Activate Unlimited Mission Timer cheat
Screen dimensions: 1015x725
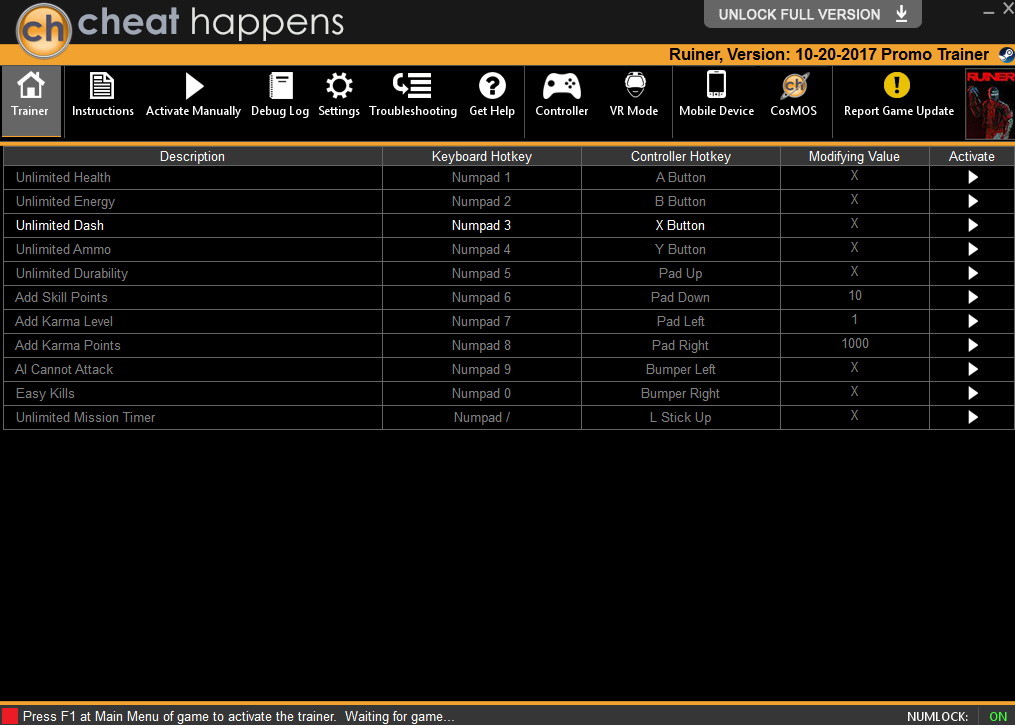pos(972,418)
